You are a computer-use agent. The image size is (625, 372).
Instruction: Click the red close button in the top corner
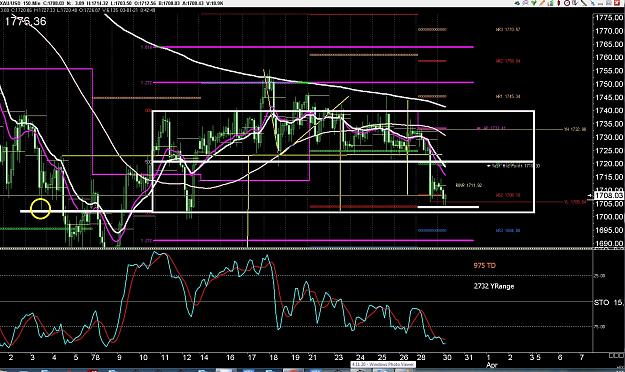tap(617, 3)
